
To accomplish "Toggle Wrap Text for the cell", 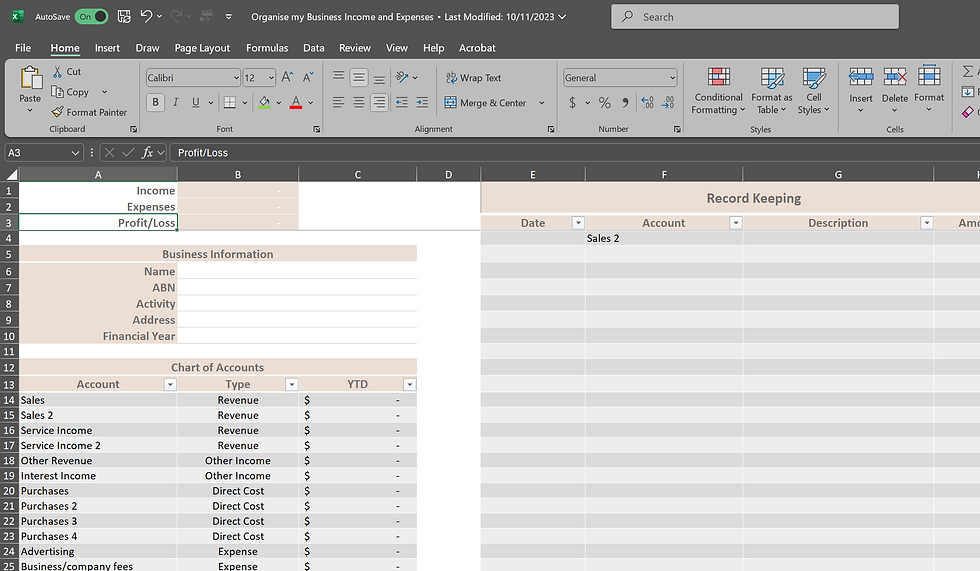I will (x=473, y=78).
